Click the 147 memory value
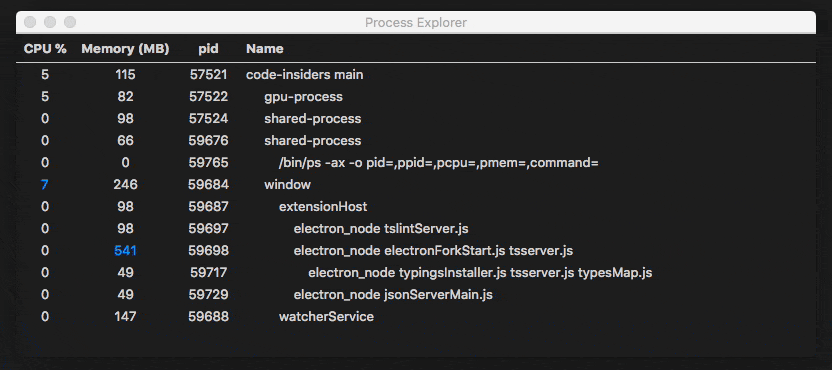This screenshot has height=370, width=832. click(125, 317)
